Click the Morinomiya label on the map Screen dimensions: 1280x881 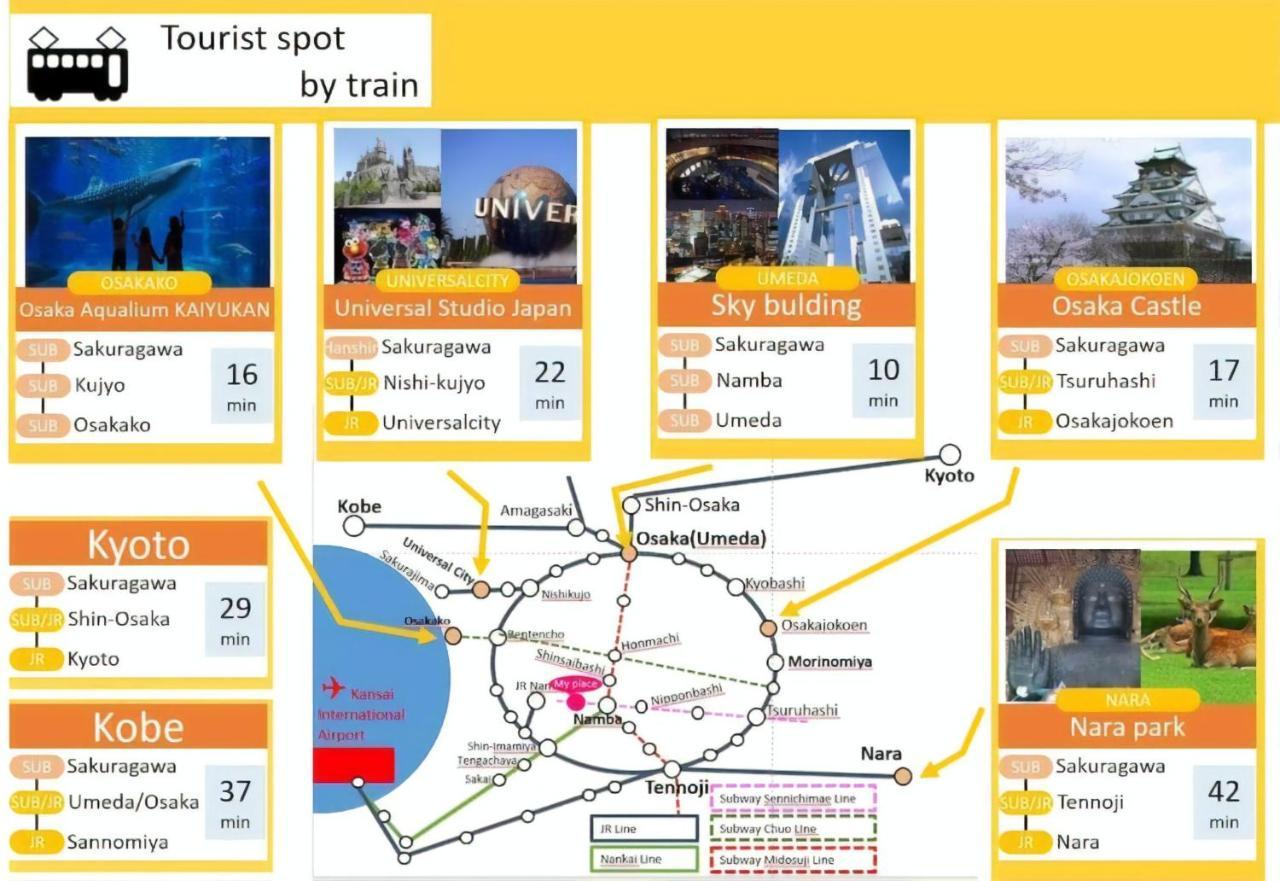(x=830, y=662)
